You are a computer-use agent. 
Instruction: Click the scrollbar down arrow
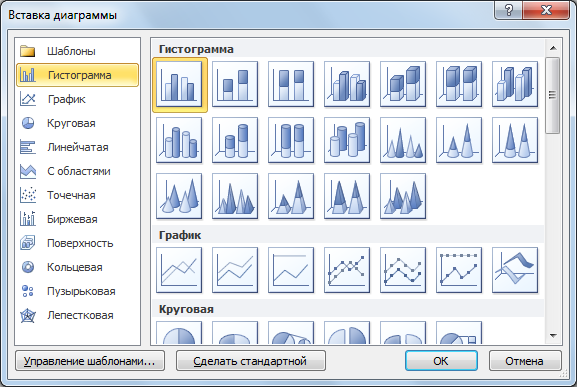click(553, 336)
